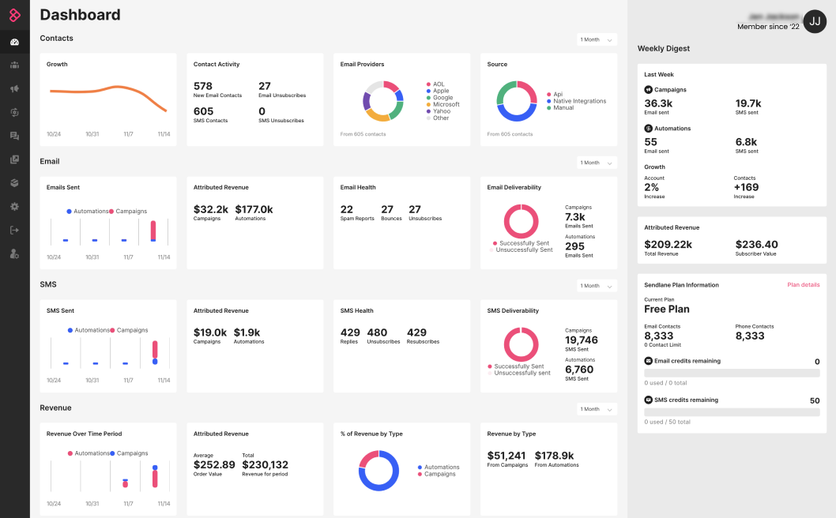
Task: Toggle Successfully Sent legend in Email Deliverability
Action: click(x=521, y=243)
